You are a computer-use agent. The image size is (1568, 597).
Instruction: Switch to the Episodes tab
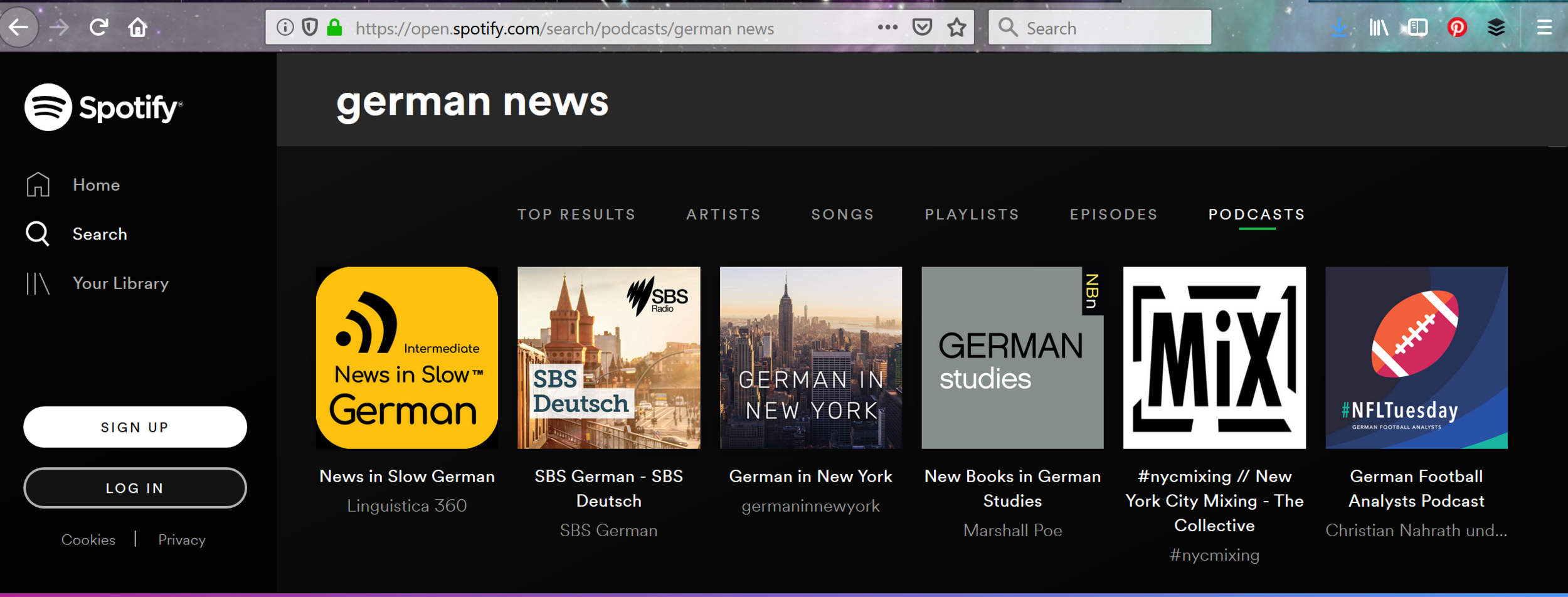point(1113,214)
